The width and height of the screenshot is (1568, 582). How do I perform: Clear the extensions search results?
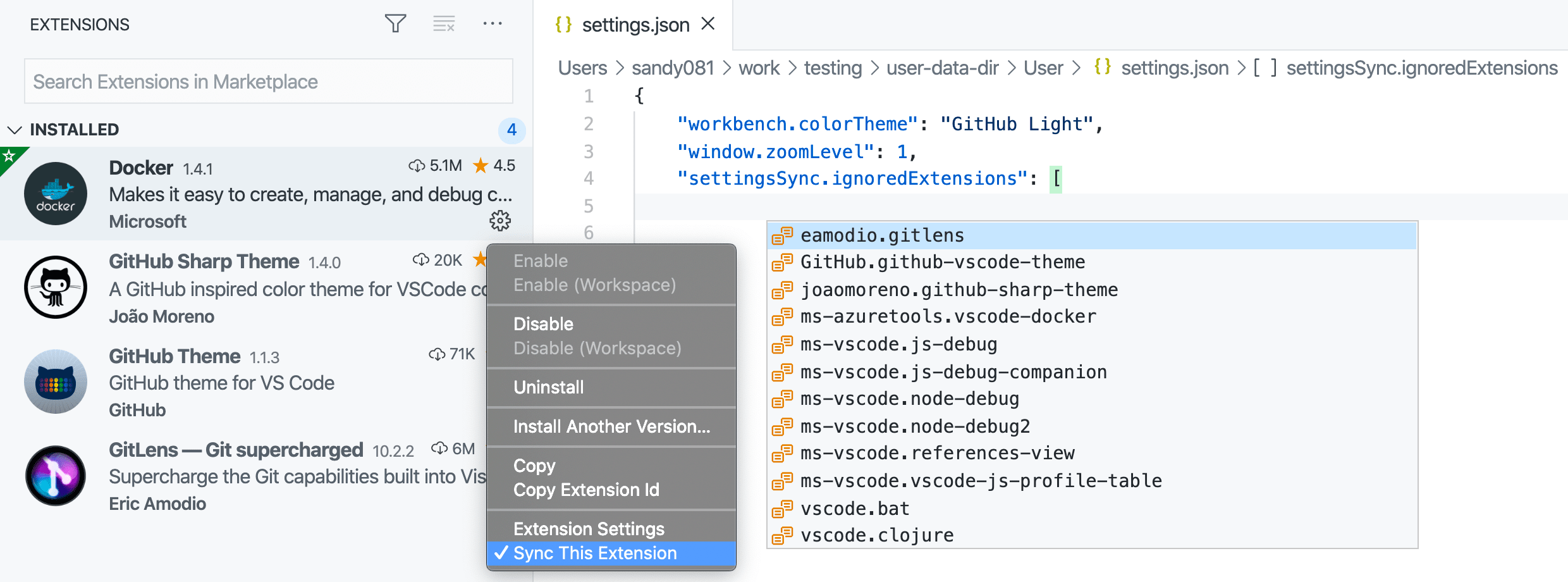coord(443,23)
